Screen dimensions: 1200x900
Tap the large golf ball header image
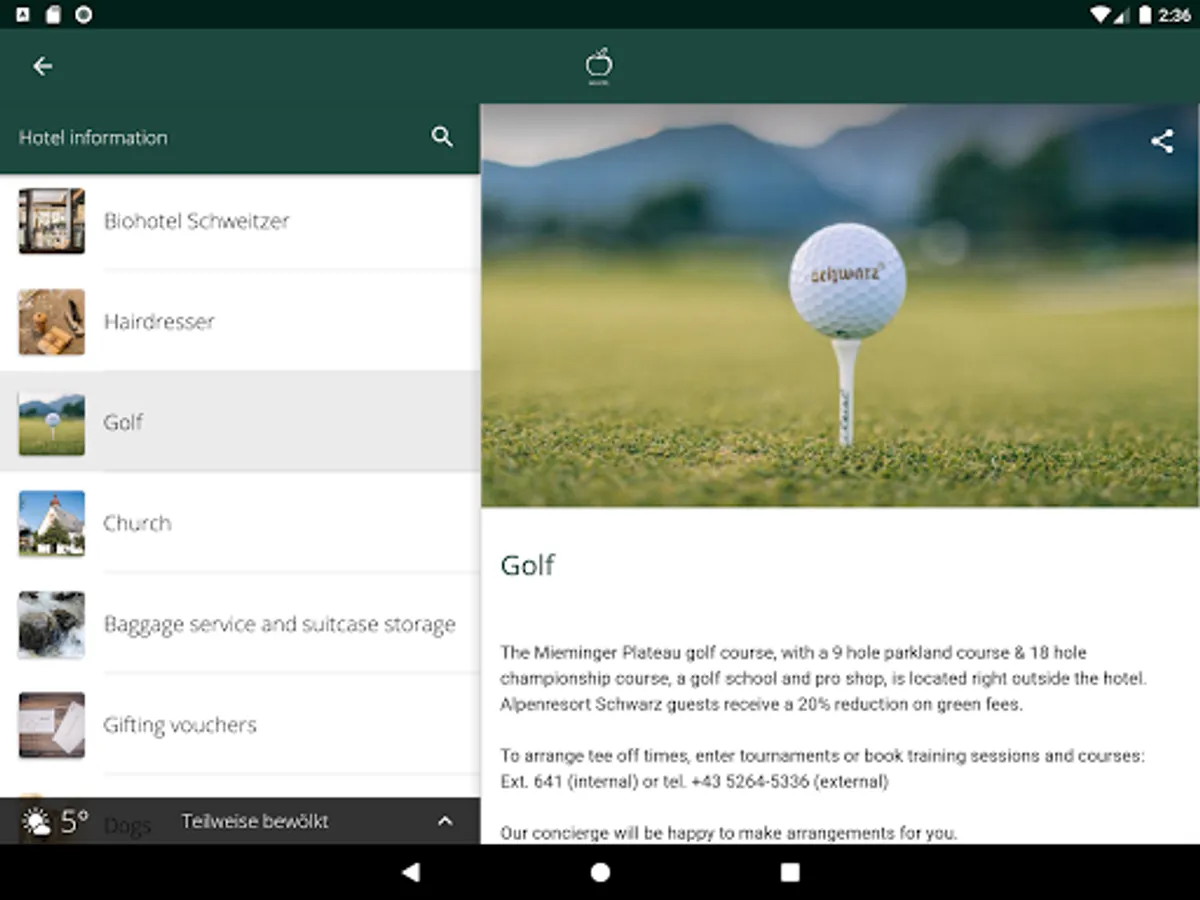coord(840,305)
